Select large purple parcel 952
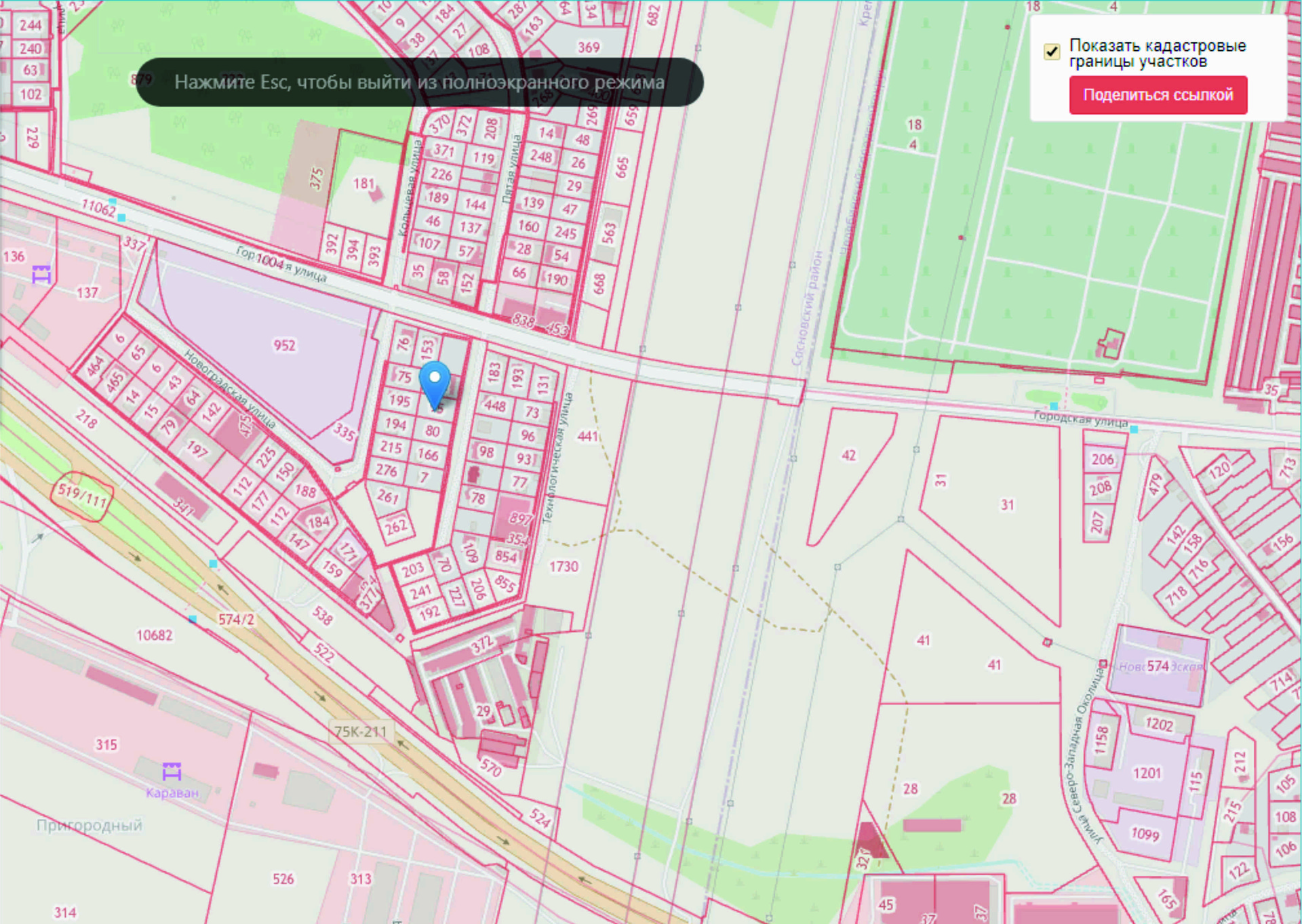Viewport: 1302px width, 924px height. (x=284, y=346)
